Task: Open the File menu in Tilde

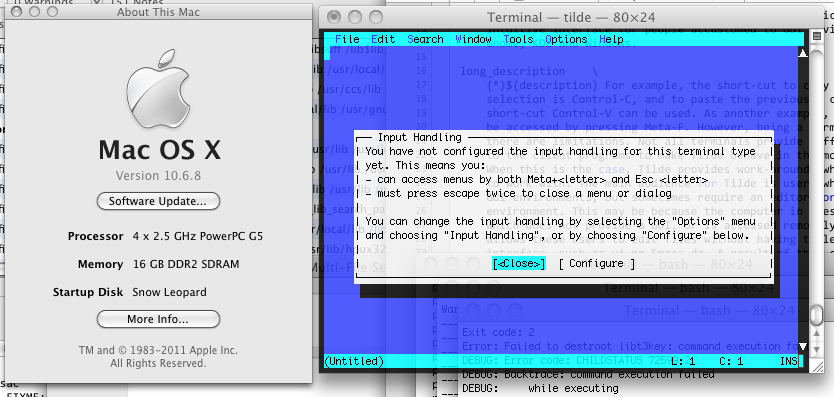Action: [x=347, y=39]
